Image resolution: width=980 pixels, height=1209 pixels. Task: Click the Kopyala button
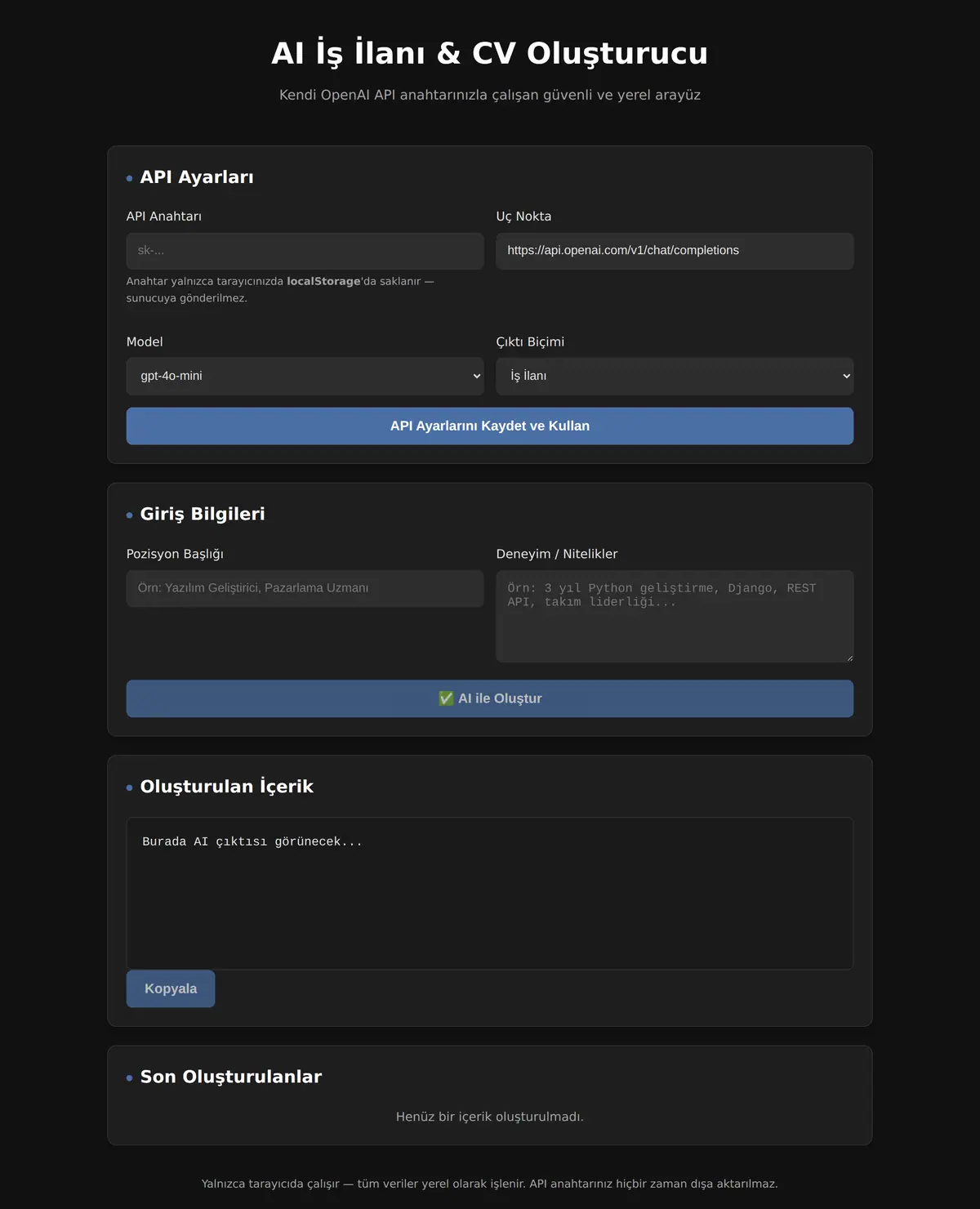coord(171,988)
